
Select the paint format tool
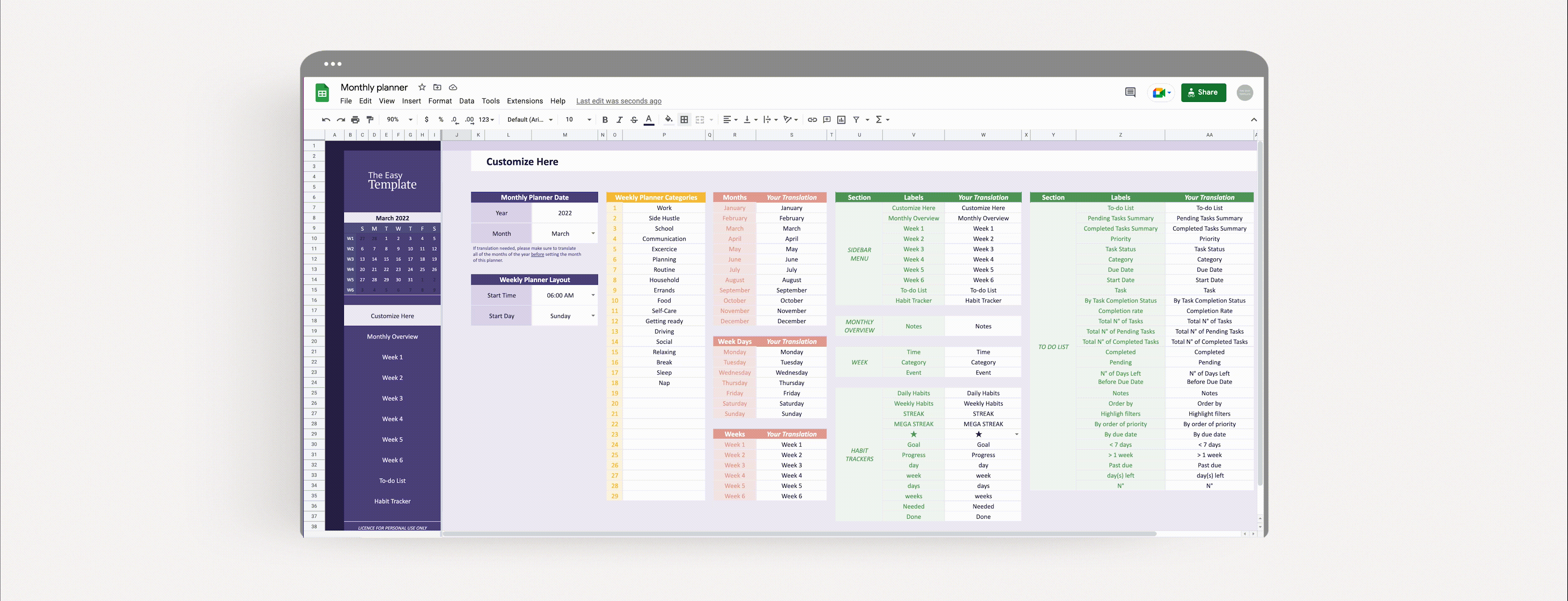[x=369, y=120]
